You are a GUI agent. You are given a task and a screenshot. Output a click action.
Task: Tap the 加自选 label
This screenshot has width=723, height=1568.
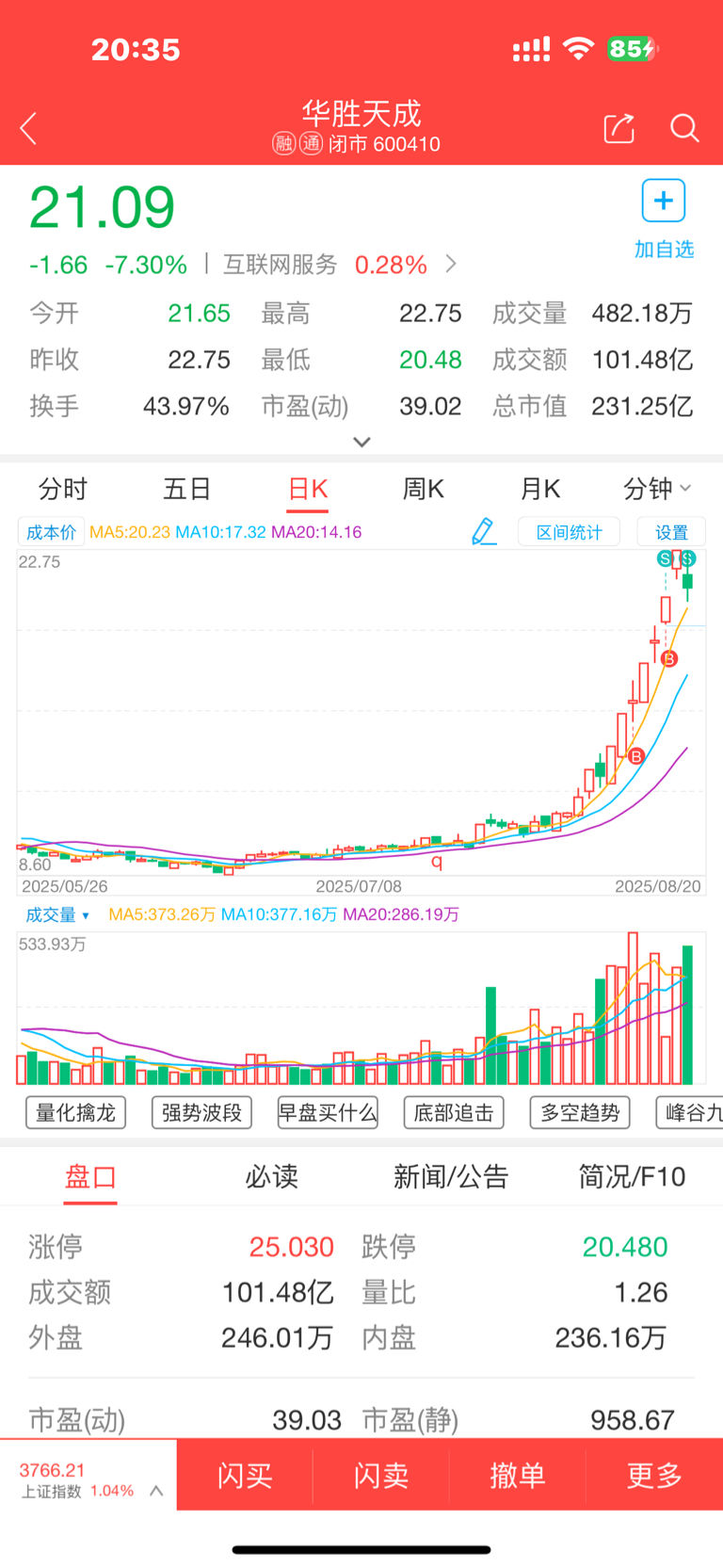[664, 249]
